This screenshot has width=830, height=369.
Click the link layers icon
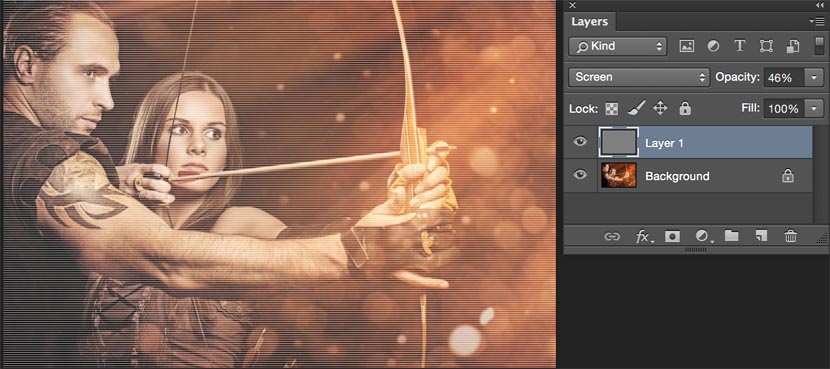[612, 237]
